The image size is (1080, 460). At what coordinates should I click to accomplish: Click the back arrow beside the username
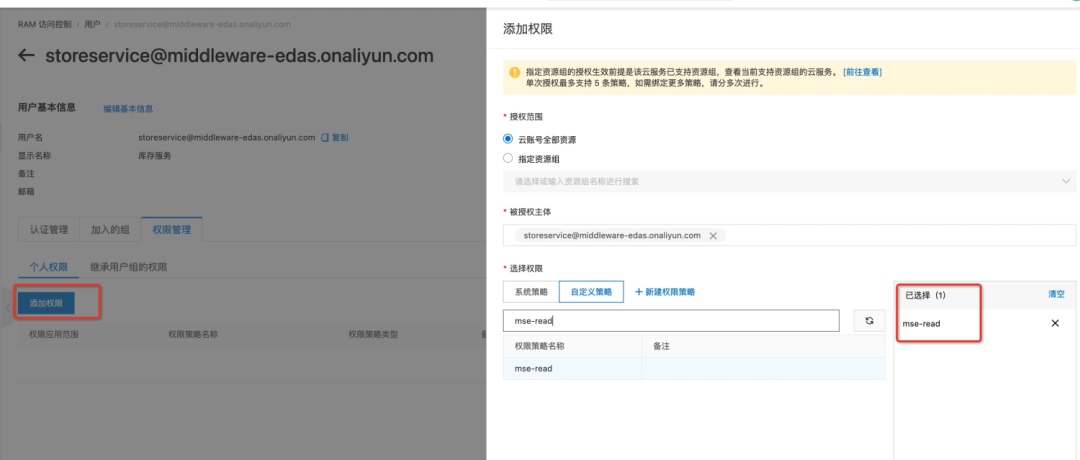(27, 56)
